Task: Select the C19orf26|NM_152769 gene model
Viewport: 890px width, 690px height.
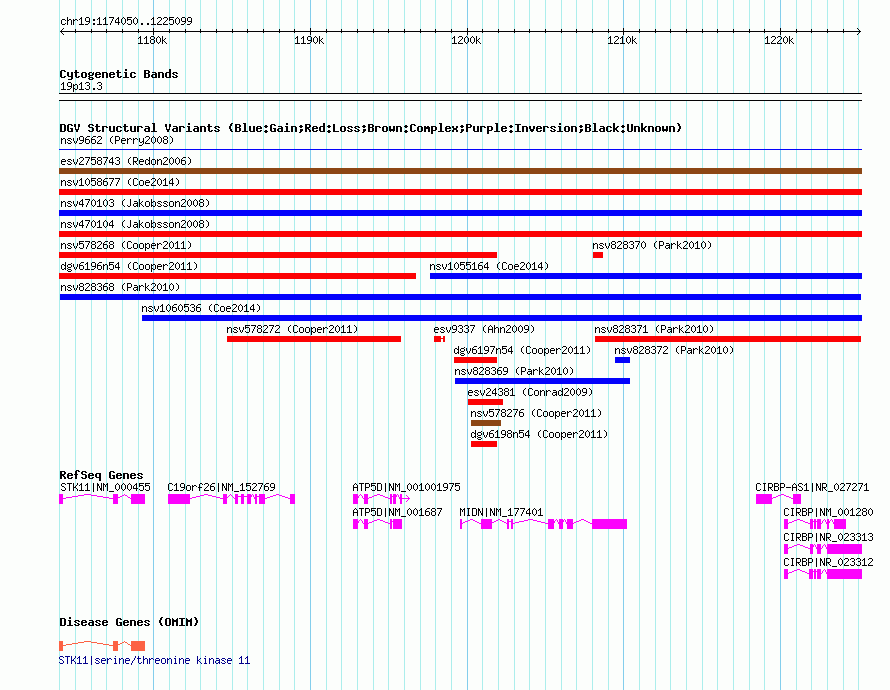Action: pos(232,499)
